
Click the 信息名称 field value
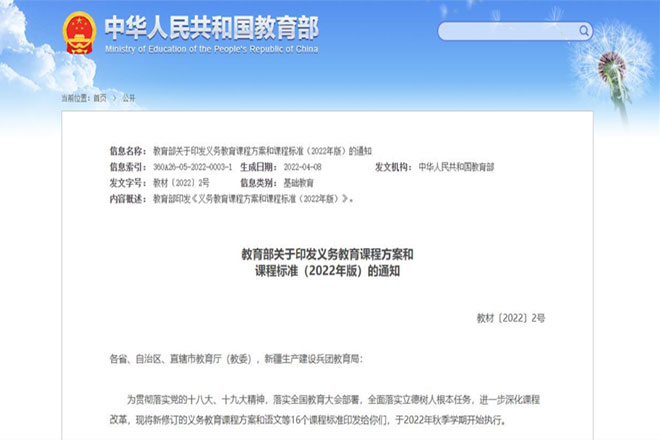click(x=262, y=151)
